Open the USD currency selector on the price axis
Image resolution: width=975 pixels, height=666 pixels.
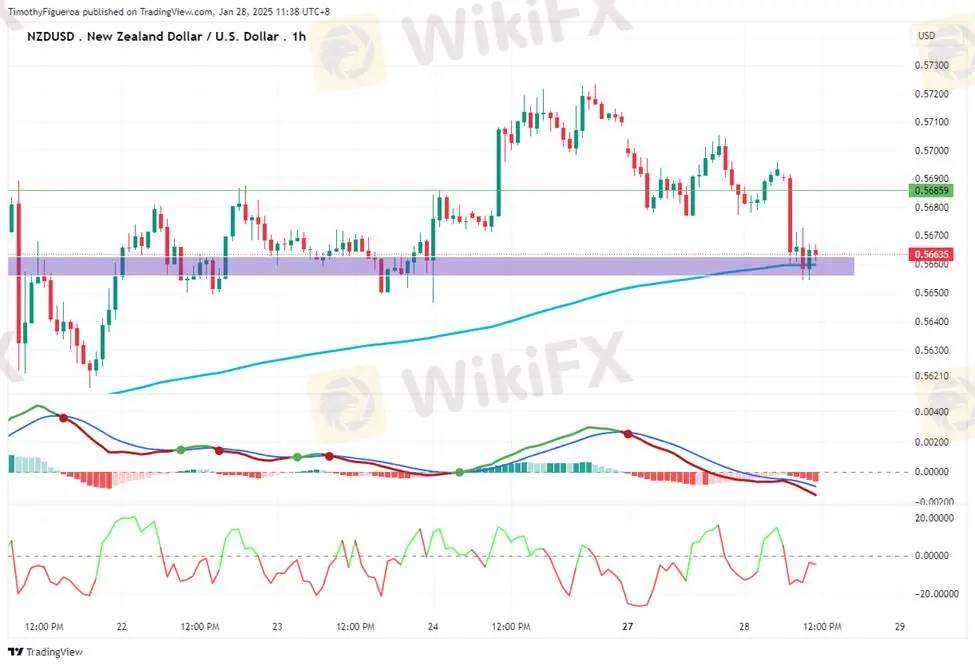pos(926,35)
